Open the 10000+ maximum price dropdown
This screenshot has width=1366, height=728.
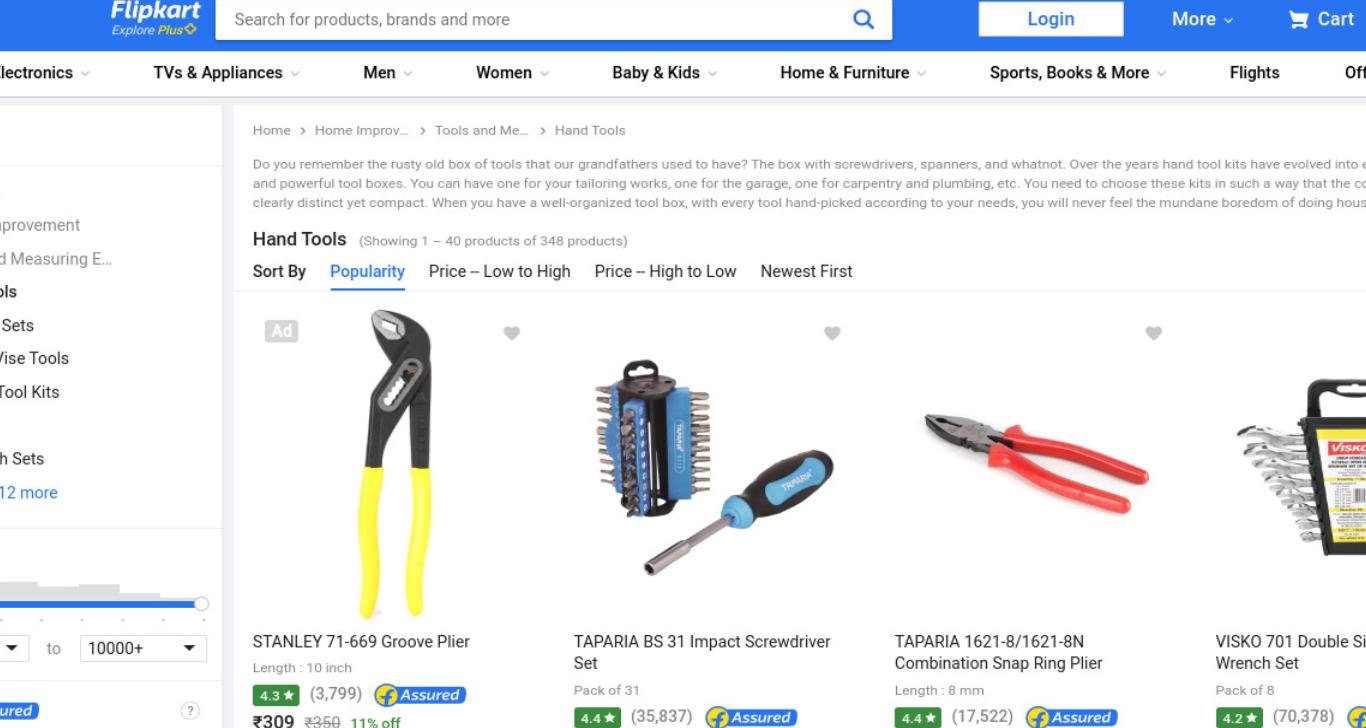point(143,648)
